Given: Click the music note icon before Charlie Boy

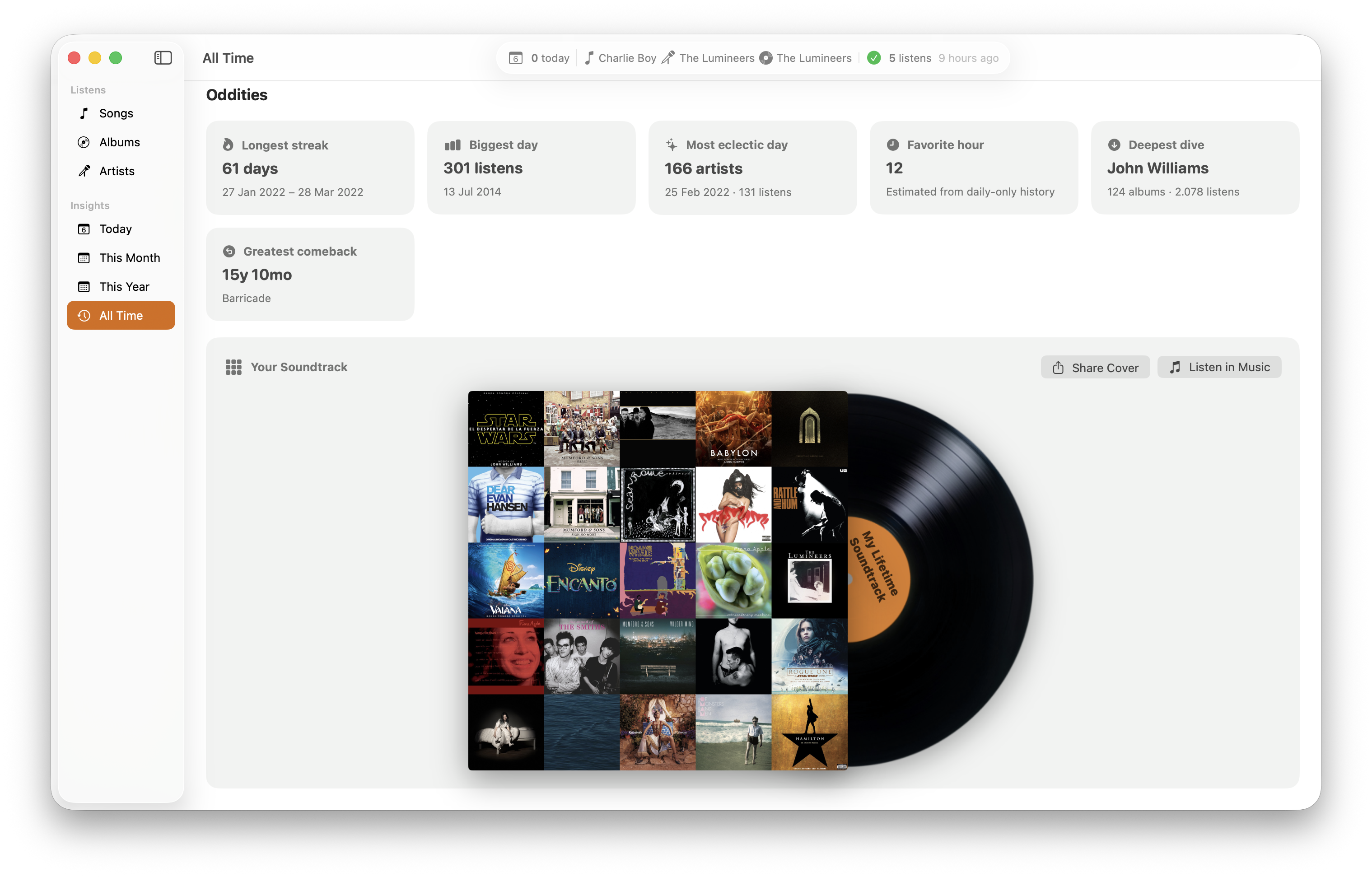Looking at the screenshot, I should [x=589, y=58].
